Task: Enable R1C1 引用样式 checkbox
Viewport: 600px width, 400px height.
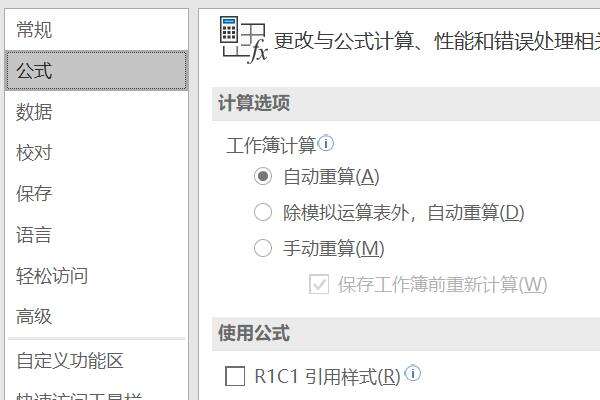Action: click(235, 376)
